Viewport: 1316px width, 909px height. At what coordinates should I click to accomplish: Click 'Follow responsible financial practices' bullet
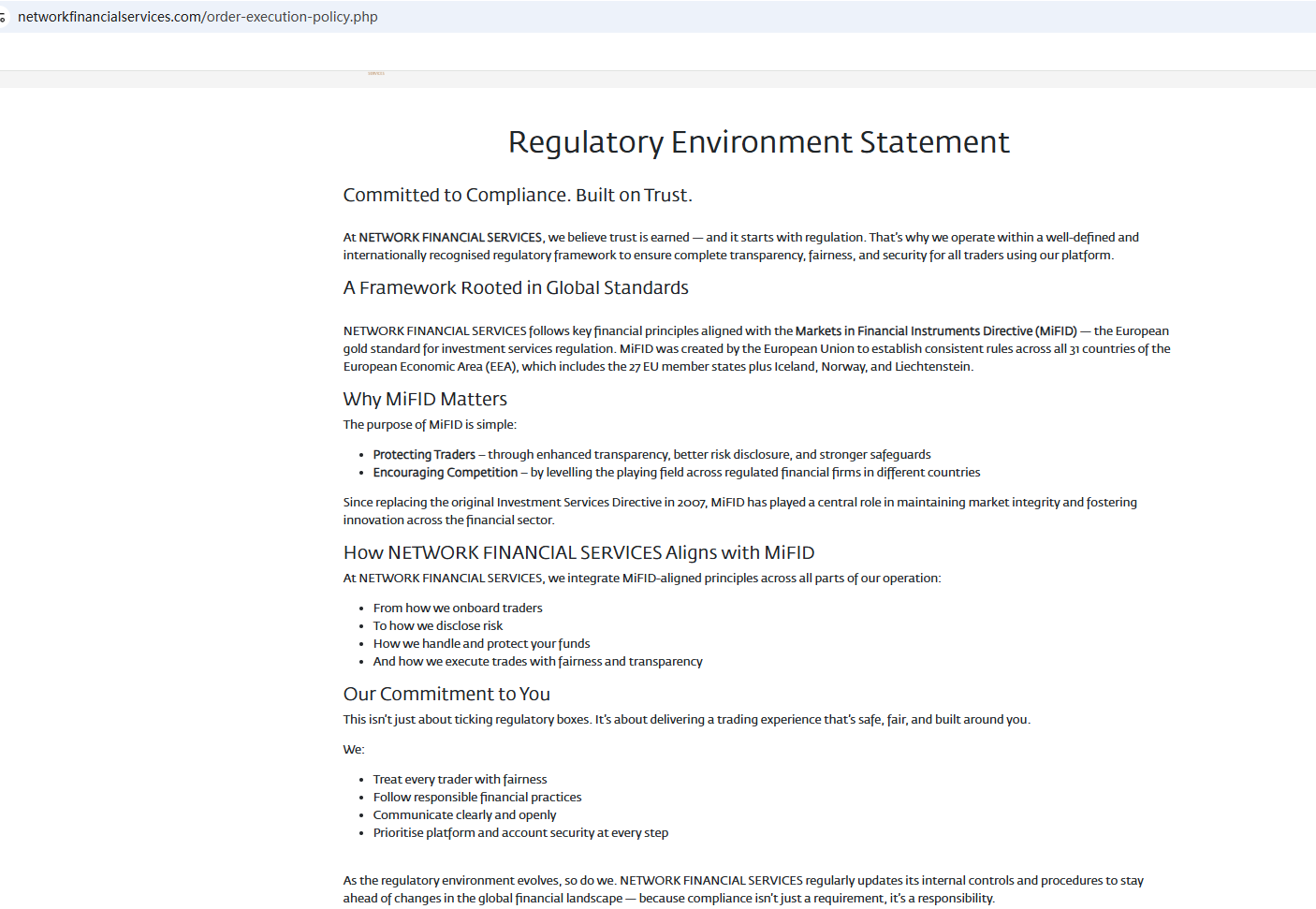point(477,797)
